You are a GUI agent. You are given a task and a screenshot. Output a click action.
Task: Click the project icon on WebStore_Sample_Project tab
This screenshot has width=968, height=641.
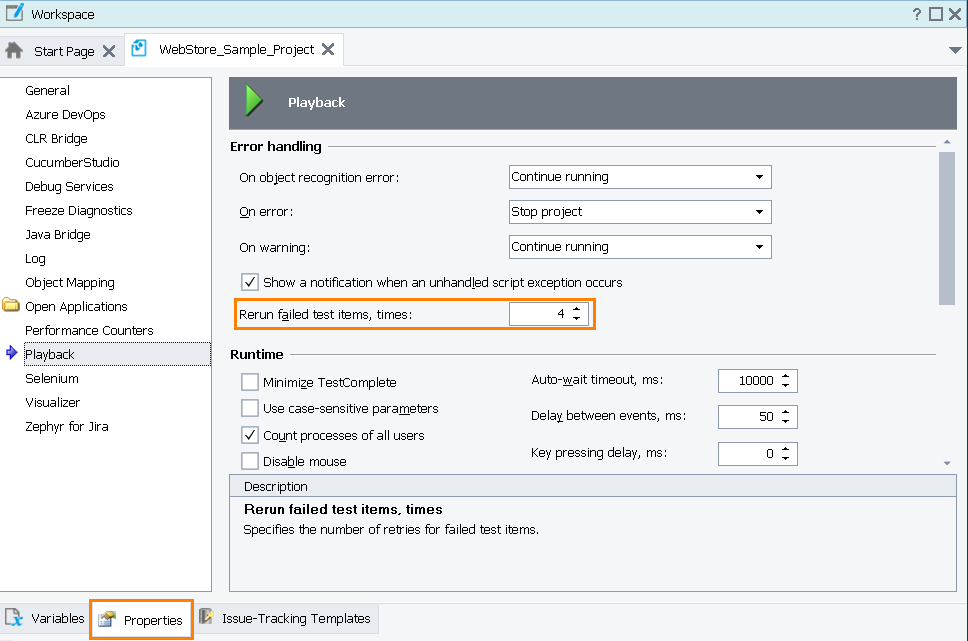(138, 48)
